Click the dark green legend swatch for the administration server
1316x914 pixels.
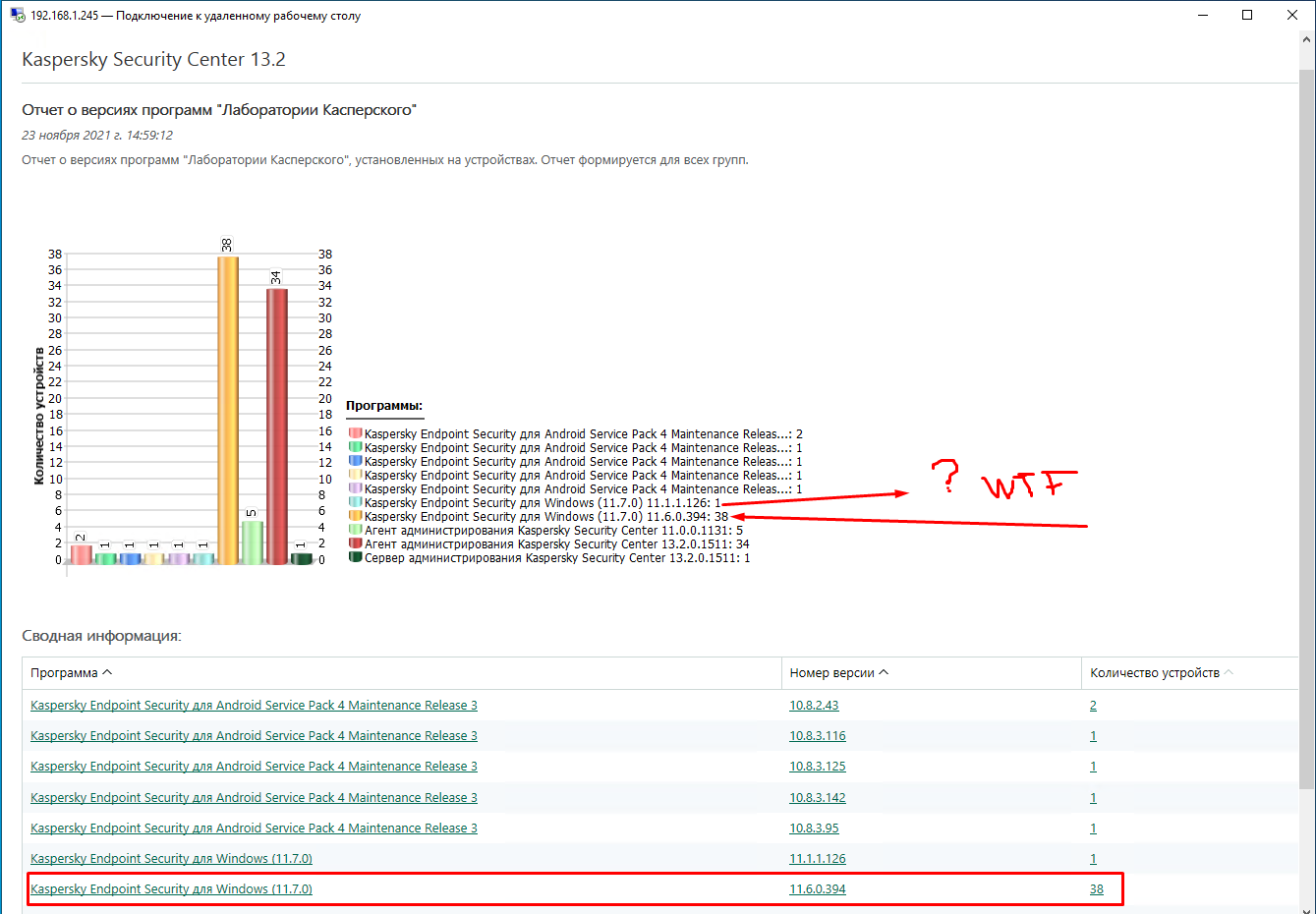355,556
